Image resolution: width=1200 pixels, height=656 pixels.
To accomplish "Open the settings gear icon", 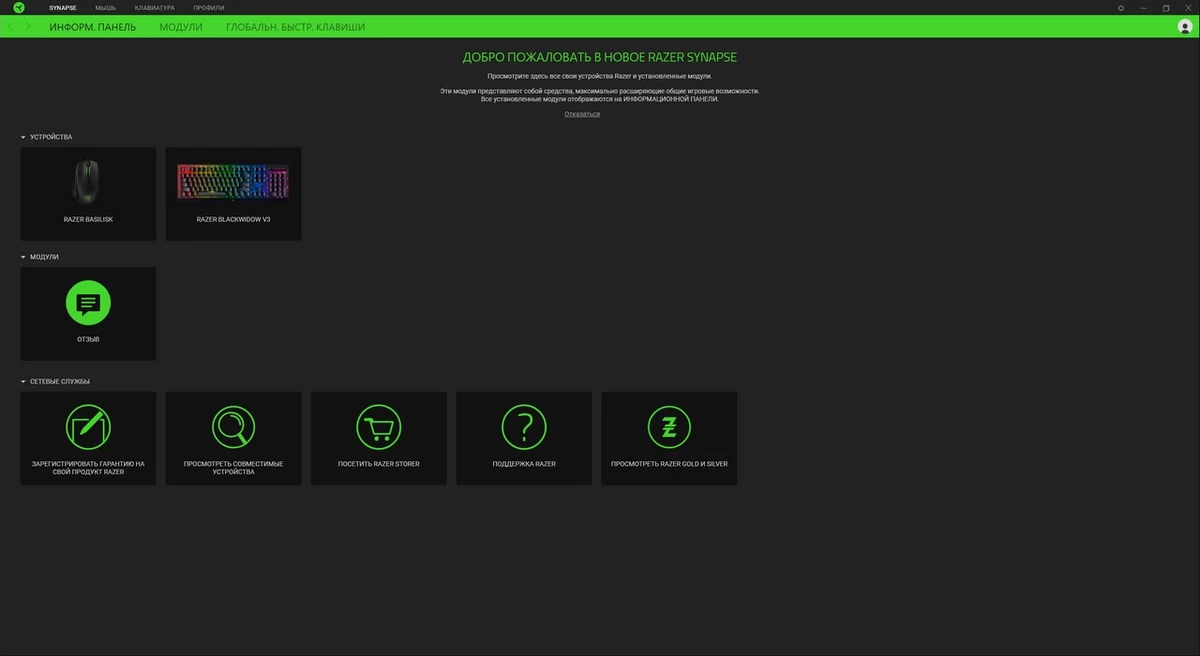I will coord(1121,8).
